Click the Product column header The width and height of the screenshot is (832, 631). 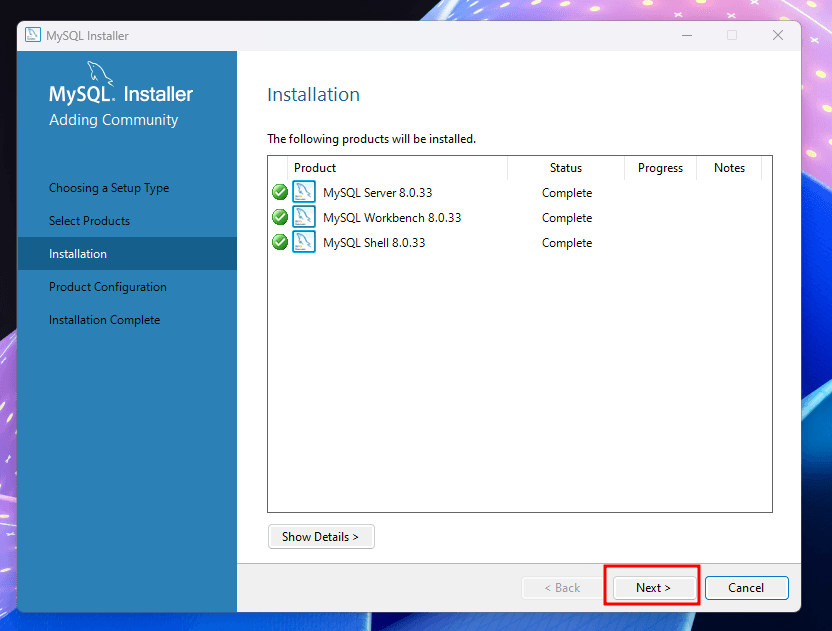(397, 168)
